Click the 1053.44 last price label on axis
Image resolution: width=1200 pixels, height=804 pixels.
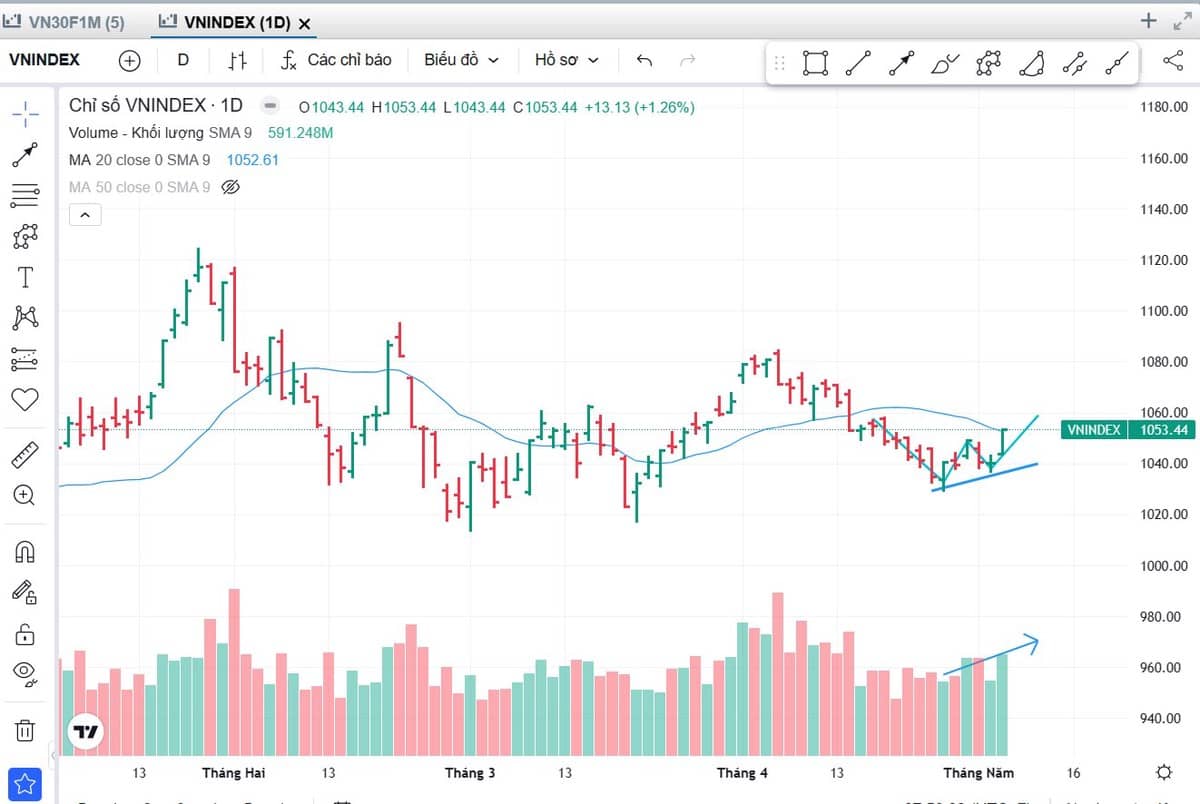pos(1160,430)
